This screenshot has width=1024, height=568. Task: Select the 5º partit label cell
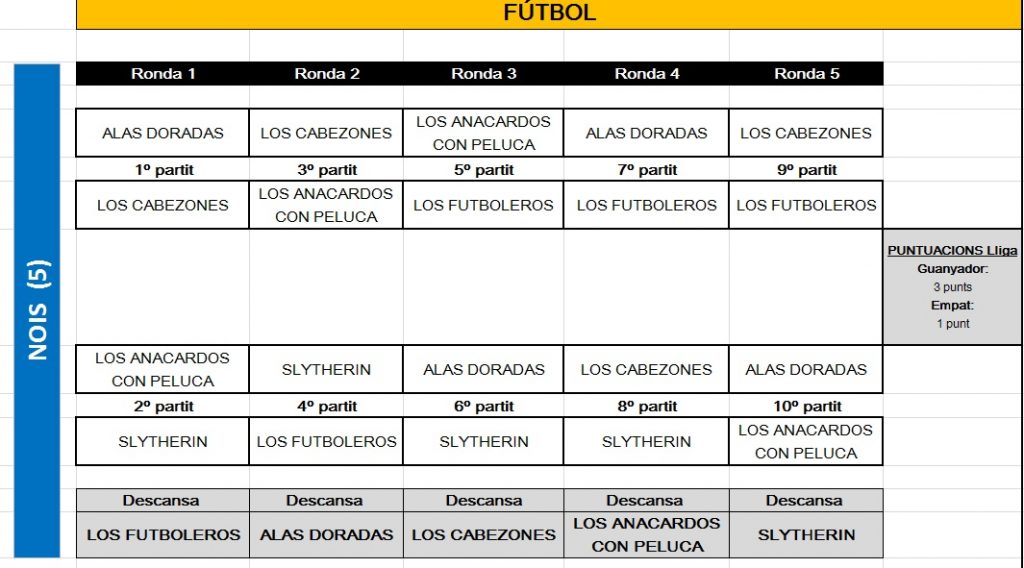tap(484, 170)
